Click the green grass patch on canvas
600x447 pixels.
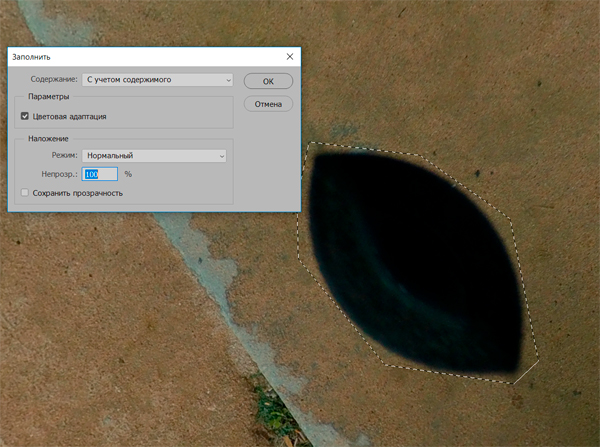(268, 403)
